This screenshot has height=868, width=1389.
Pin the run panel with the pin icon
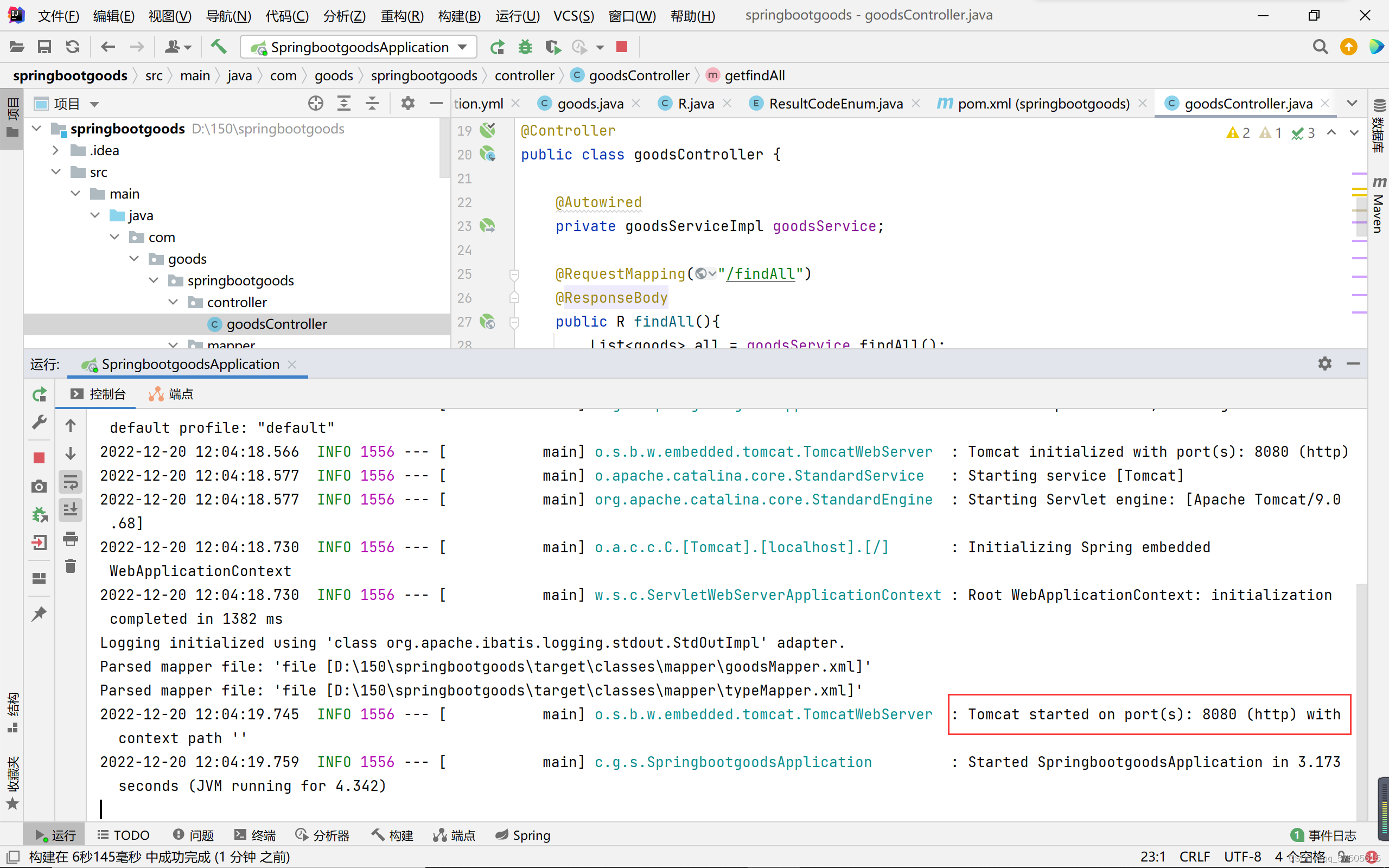[39, 614]
